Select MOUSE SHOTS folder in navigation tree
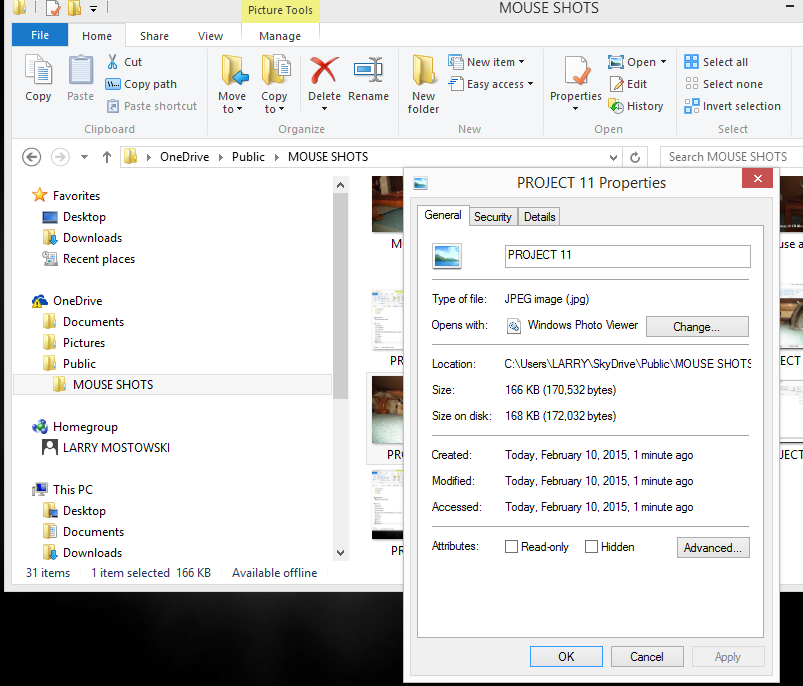The height and width of the screenshot is (686, 803). pyautogui.click(x=172, y=384)
